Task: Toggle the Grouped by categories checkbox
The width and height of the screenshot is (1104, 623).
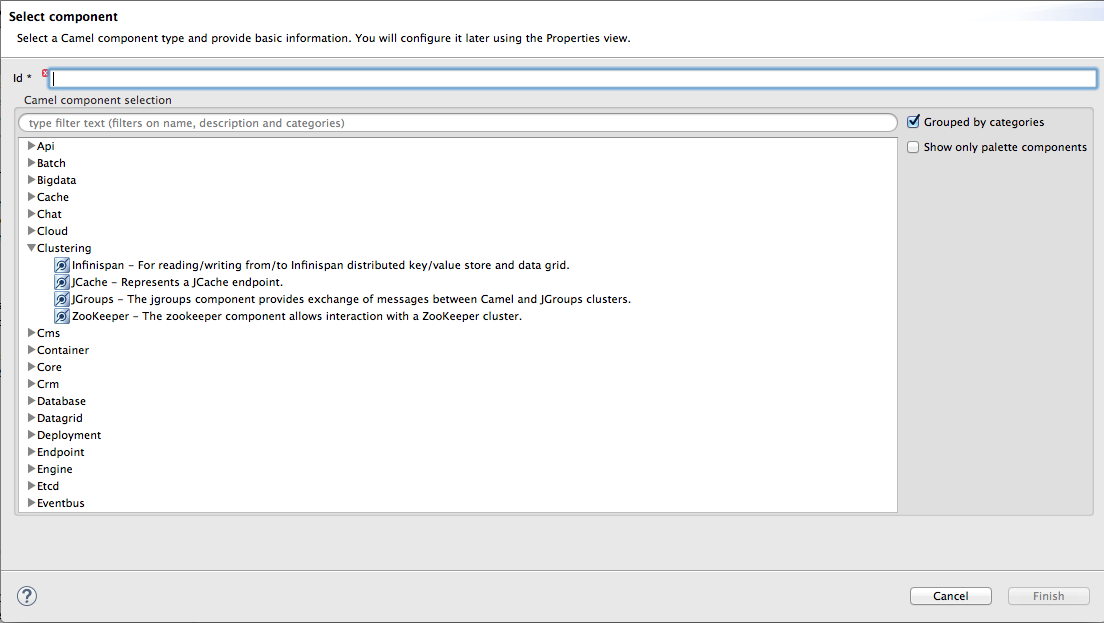Action: (913, 122)
